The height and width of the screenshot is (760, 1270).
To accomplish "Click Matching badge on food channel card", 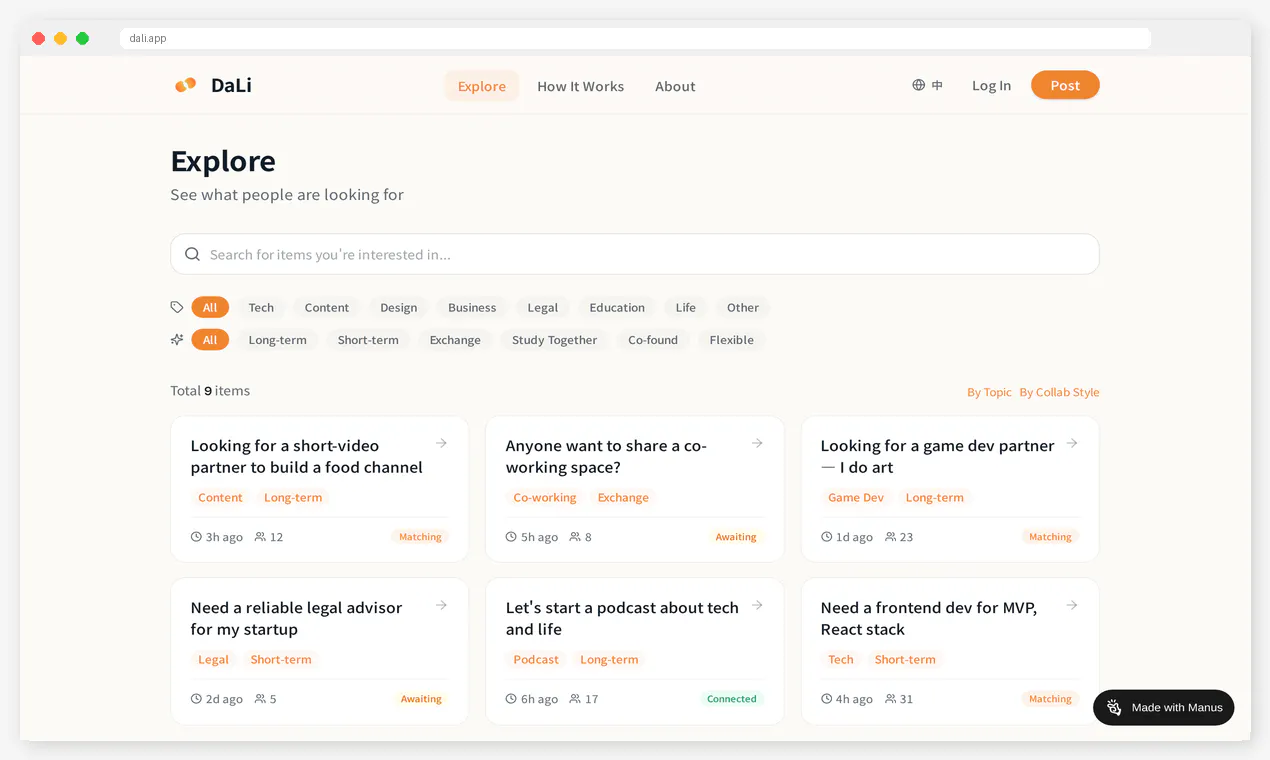I will pos(420,537).
